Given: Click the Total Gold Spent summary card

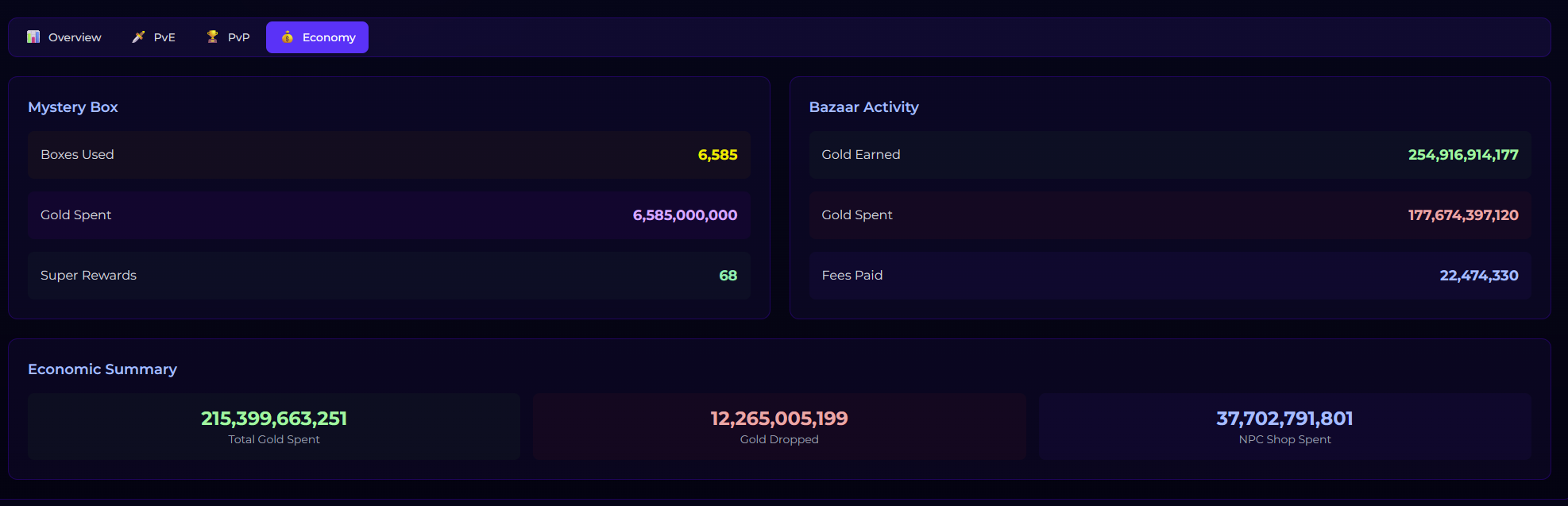Looking at the screenshot, I should click(274, 427).
